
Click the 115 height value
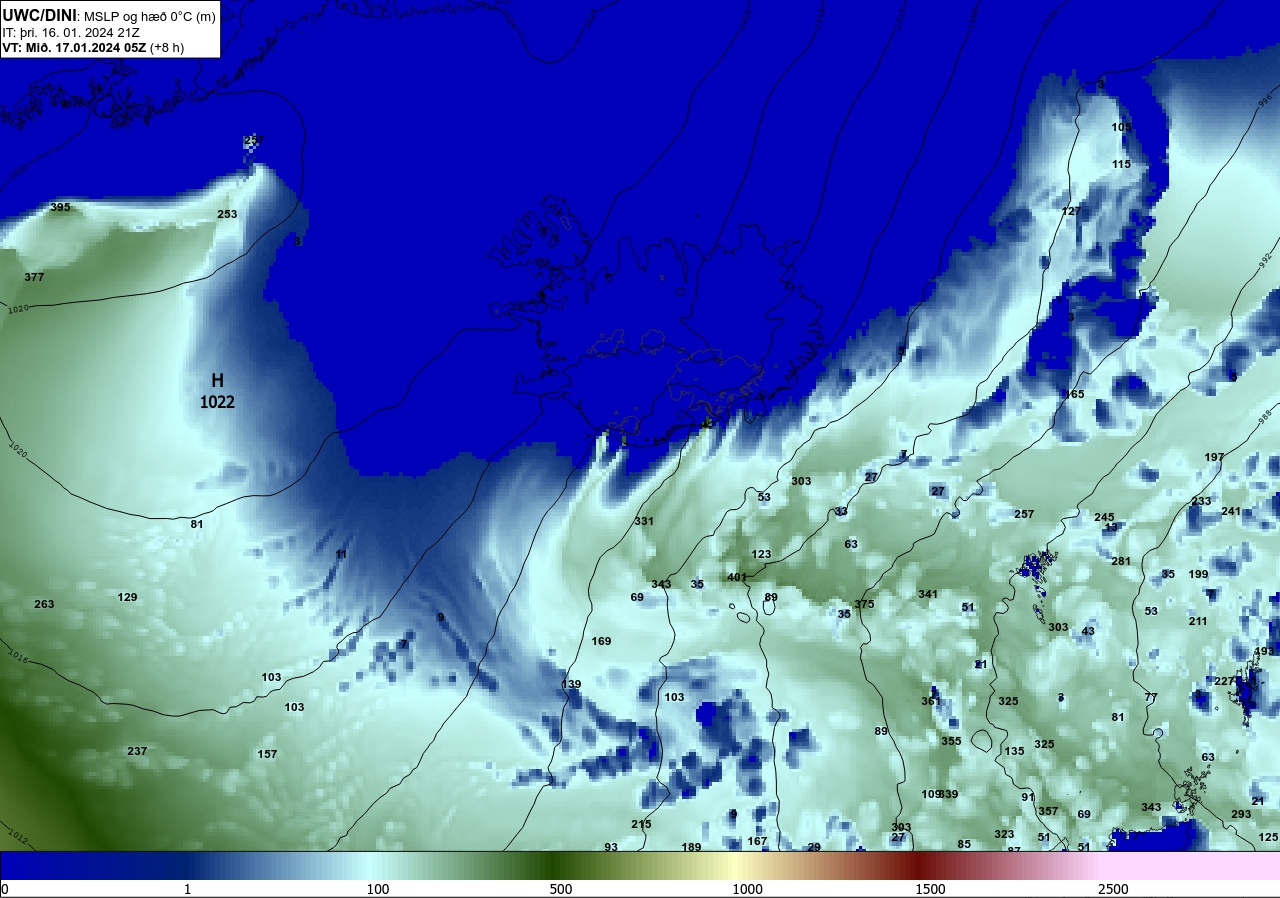pyautogui.click(x=1121, y=164)
